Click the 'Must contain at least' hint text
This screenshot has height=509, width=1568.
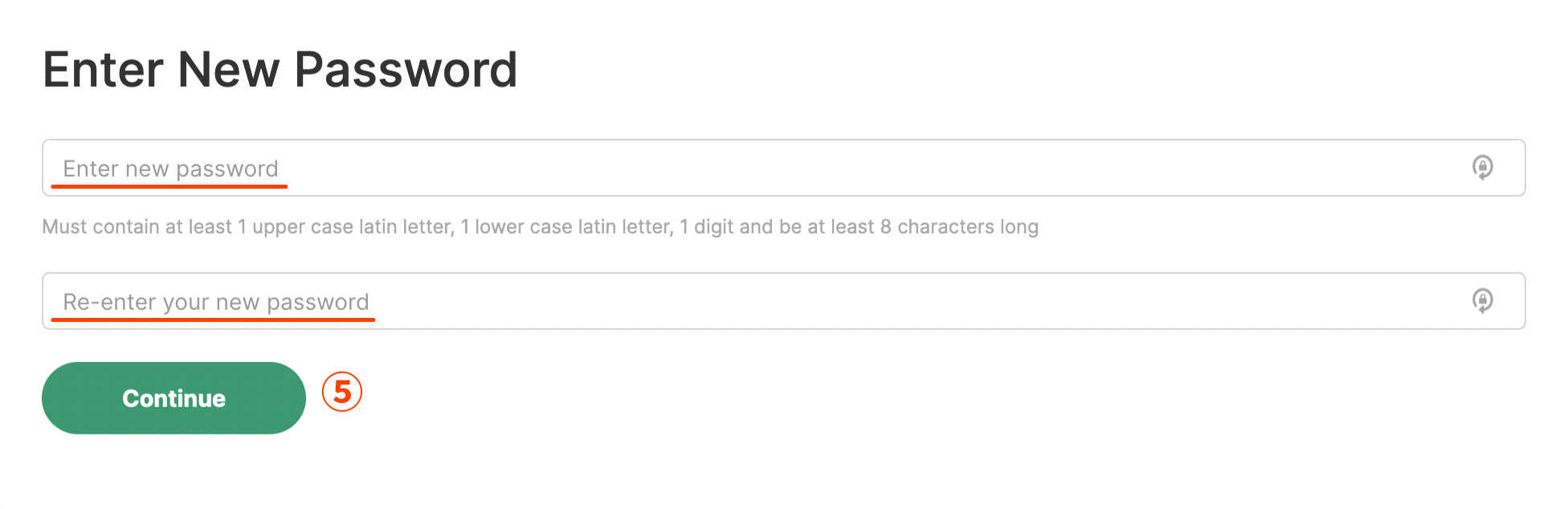point(137,227)
